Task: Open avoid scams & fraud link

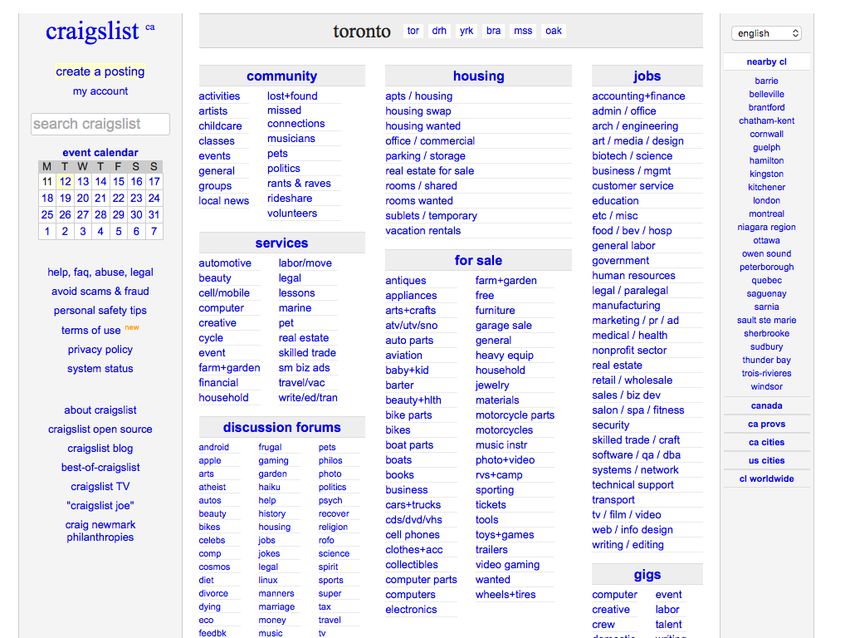Action: point(100,291)
